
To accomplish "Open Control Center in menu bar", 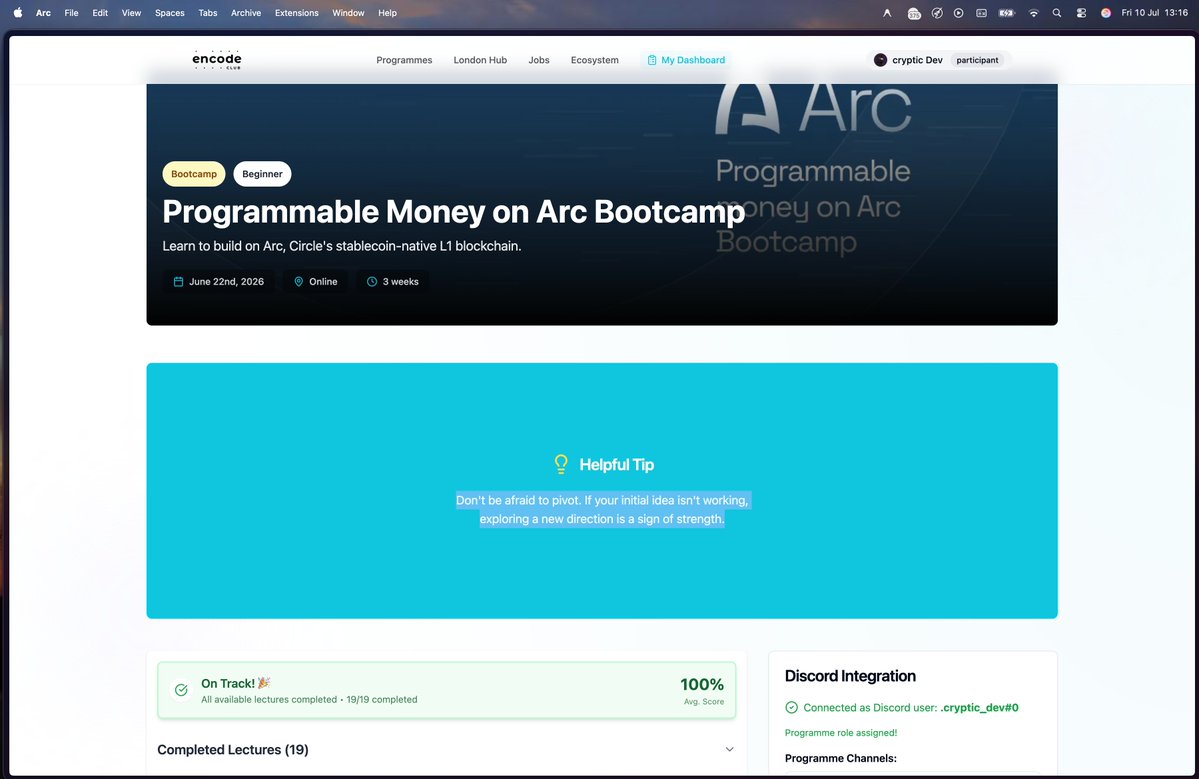I will point(1081,13).
